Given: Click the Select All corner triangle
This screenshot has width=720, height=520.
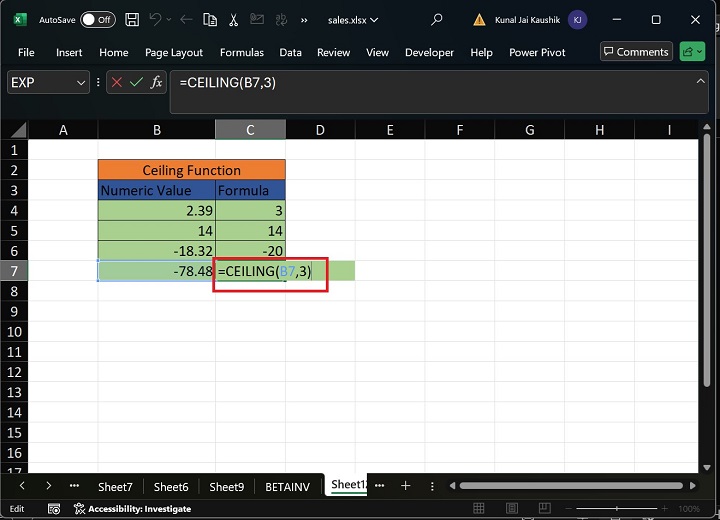Looking at the screenshot, I should [17, 130].
